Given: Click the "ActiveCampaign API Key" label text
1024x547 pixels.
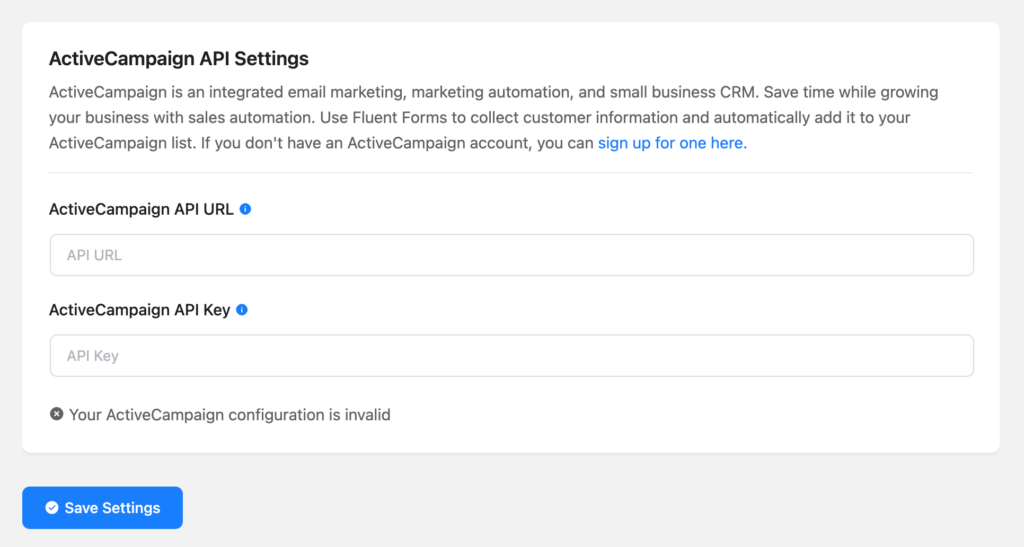Looking at the screenshot, I should [140, 310].
